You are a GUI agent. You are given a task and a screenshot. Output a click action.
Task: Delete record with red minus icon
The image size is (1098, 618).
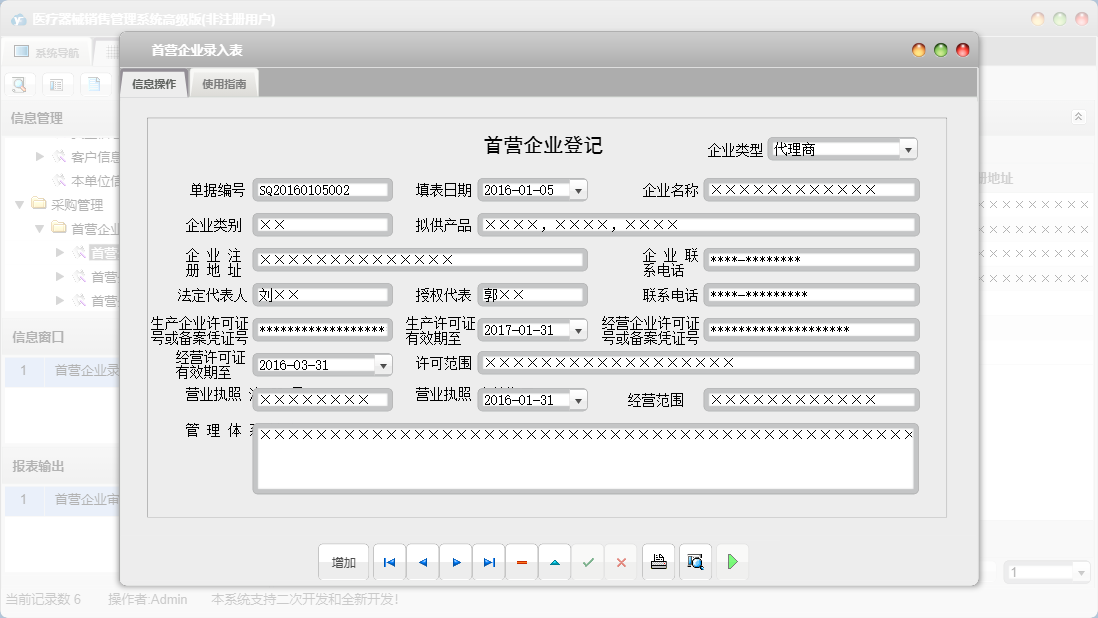522,562
